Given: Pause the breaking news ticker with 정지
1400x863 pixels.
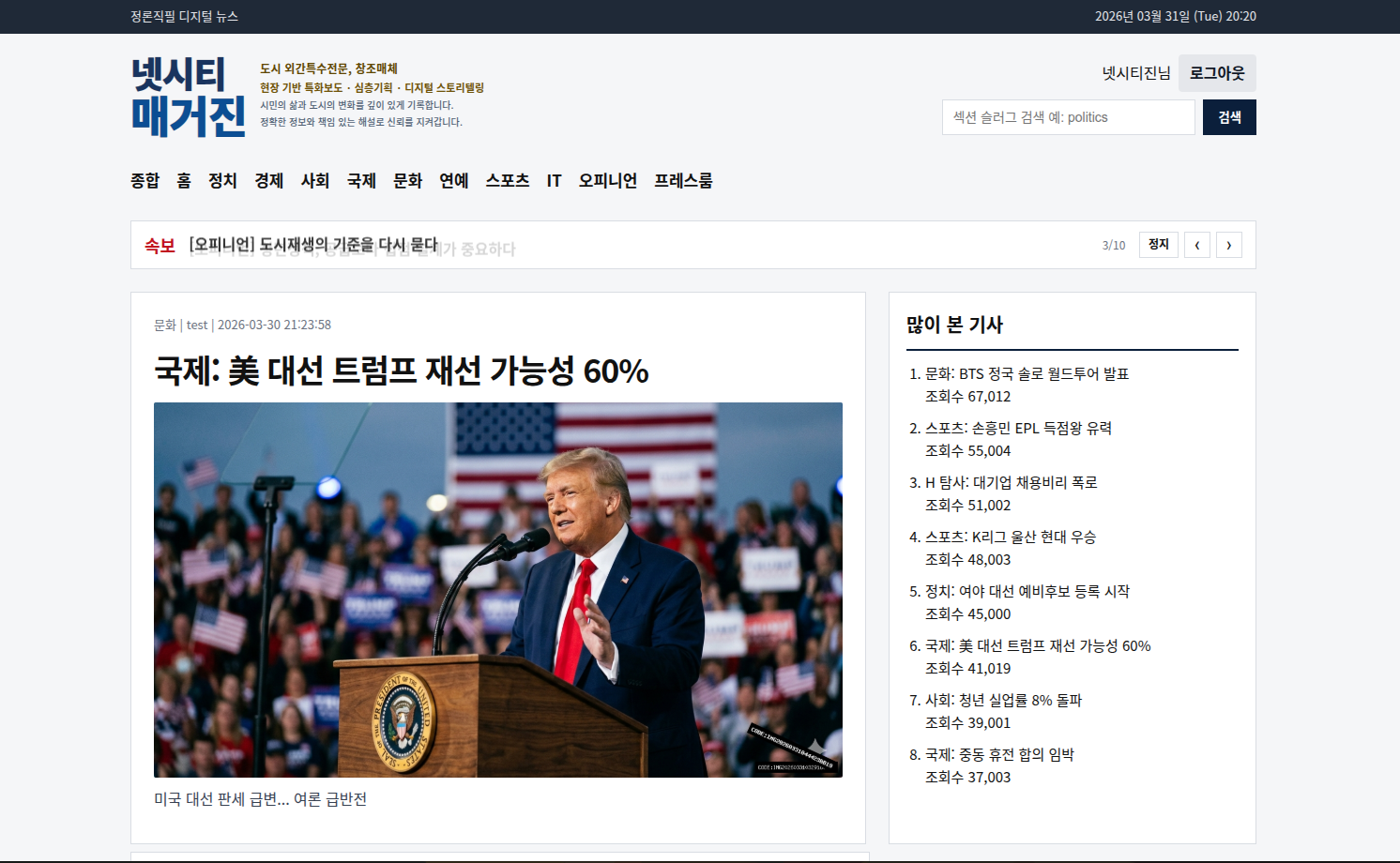Looking at the screenshot, I should pyautogui.click(x=1158, y=245).
